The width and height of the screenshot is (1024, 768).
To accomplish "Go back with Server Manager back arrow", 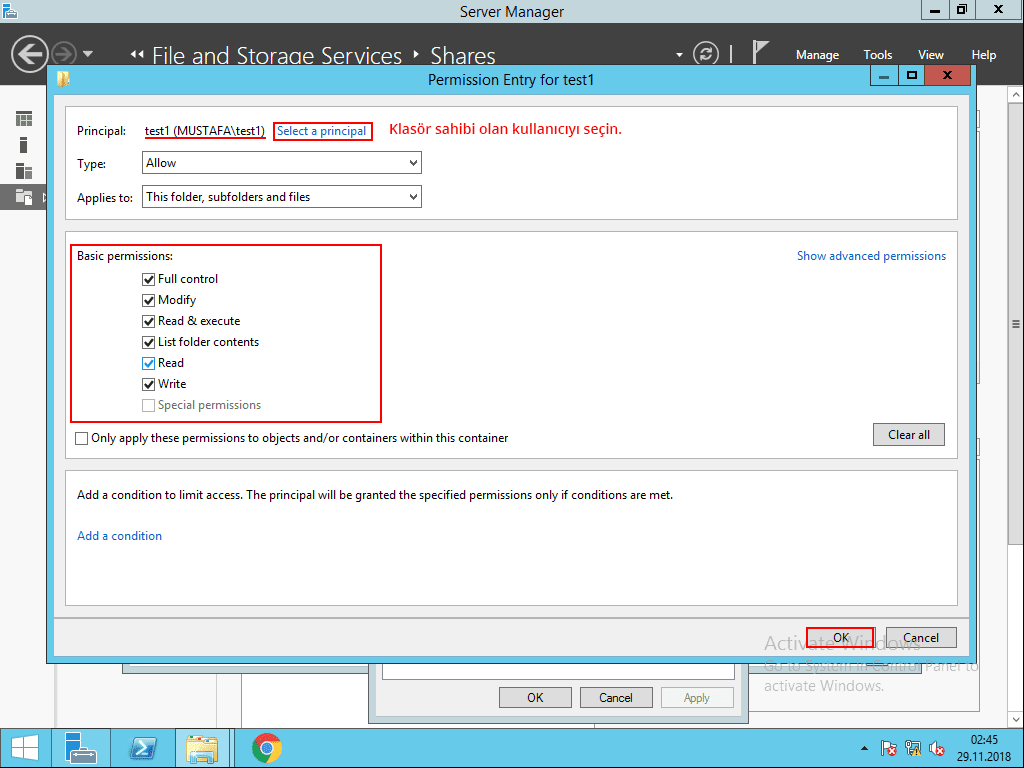I will (x=29, y=54).
